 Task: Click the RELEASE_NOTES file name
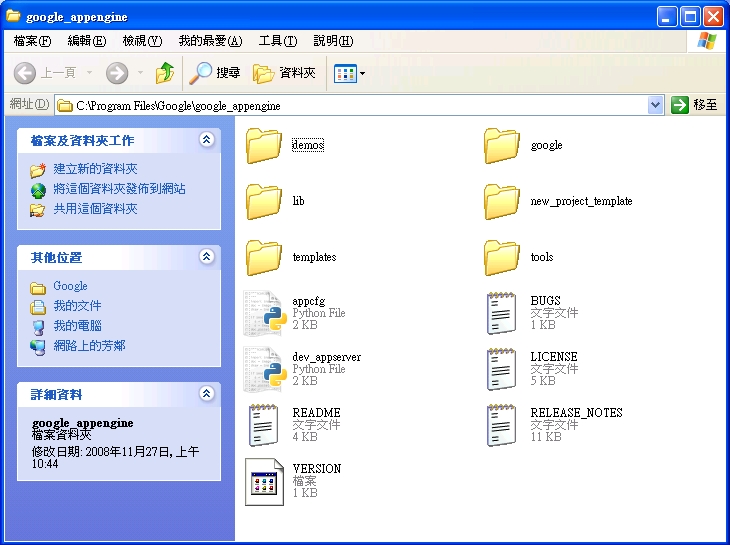coord(576,413)
